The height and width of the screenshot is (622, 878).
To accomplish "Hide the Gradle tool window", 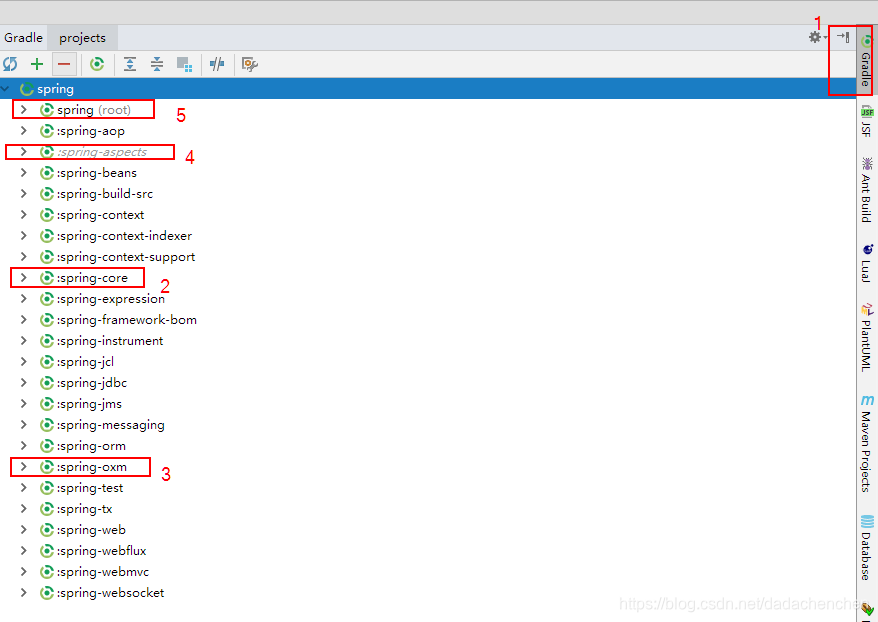I will (843, 38).
